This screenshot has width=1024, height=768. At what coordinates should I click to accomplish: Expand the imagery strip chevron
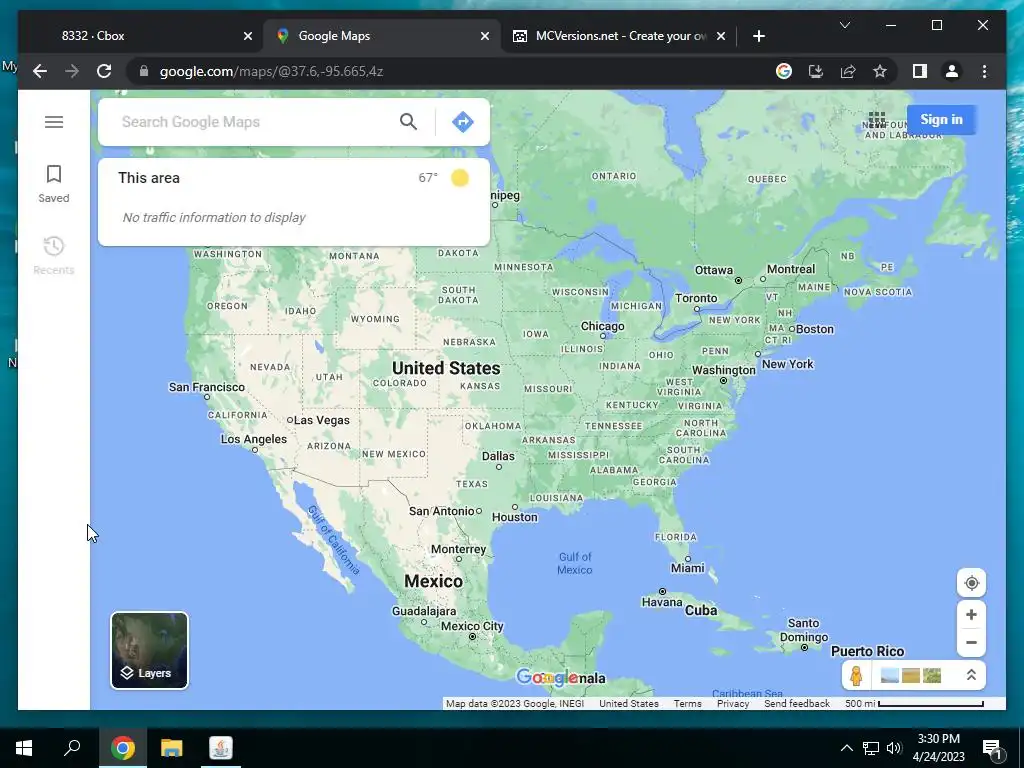pyautogui.click(x=971, y=675)
